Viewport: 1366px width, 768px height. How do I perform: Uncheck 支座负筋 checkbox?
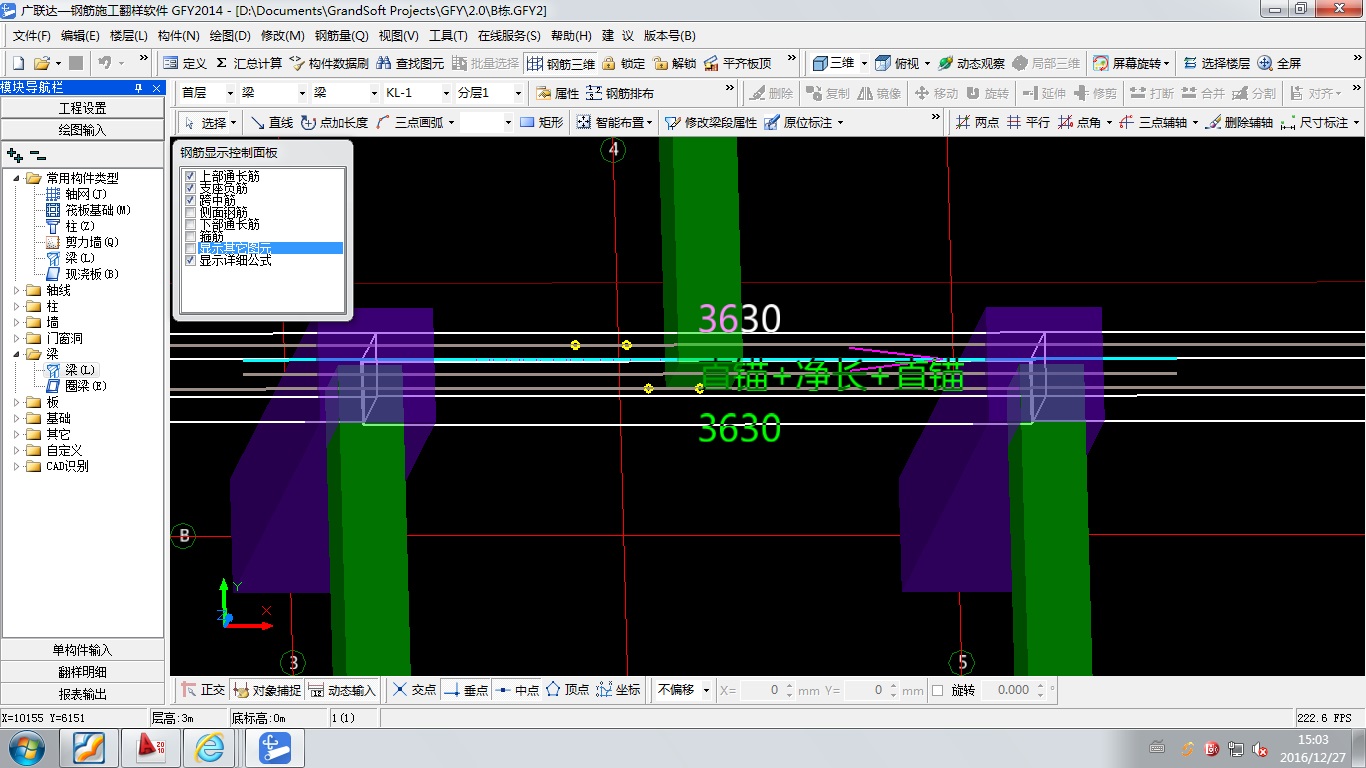[x=190, y=188]
